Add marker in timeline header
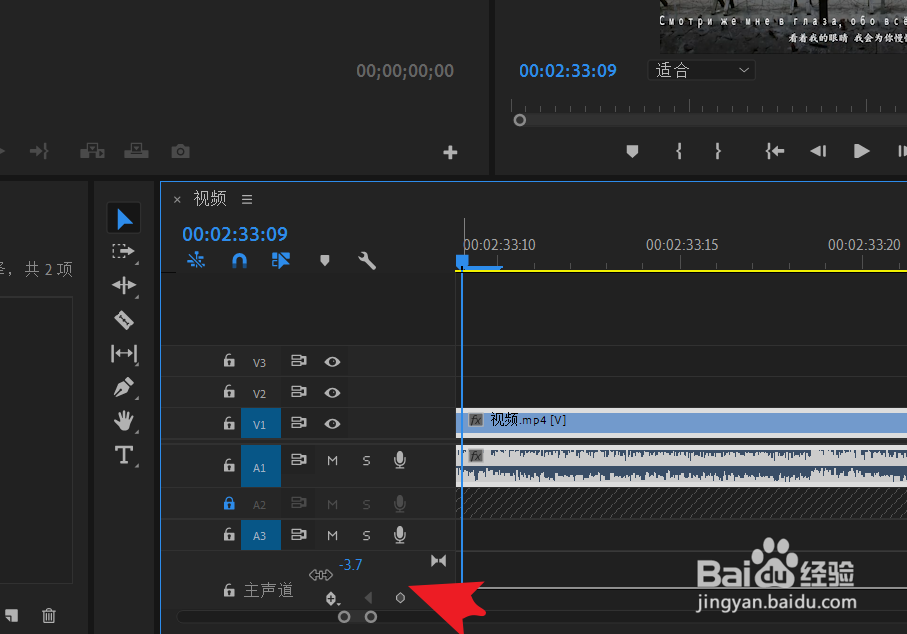This screenshot has width=907, height=634. tap(325, 260)
